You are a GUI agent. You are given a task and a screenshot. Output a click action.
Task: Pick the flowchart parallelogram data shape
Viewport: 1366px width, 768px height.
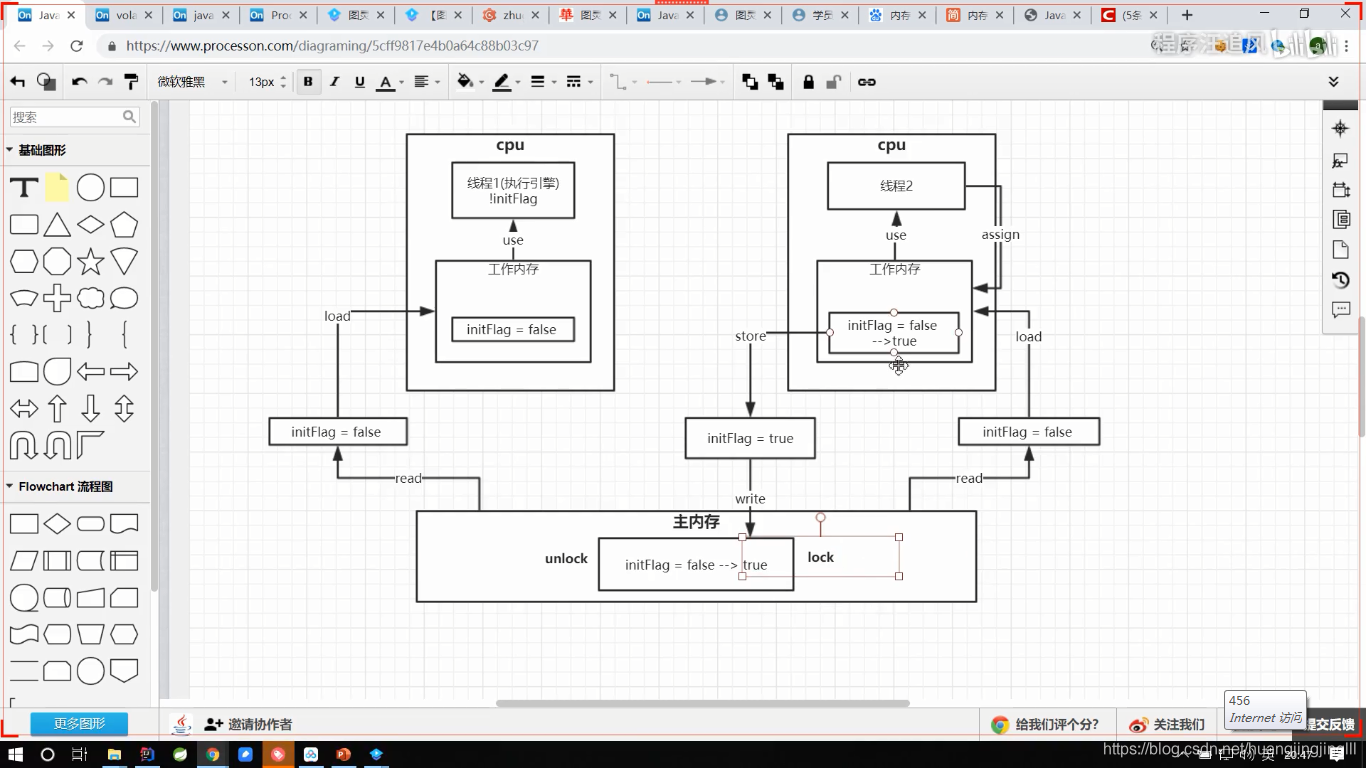(x=24, y=561)
